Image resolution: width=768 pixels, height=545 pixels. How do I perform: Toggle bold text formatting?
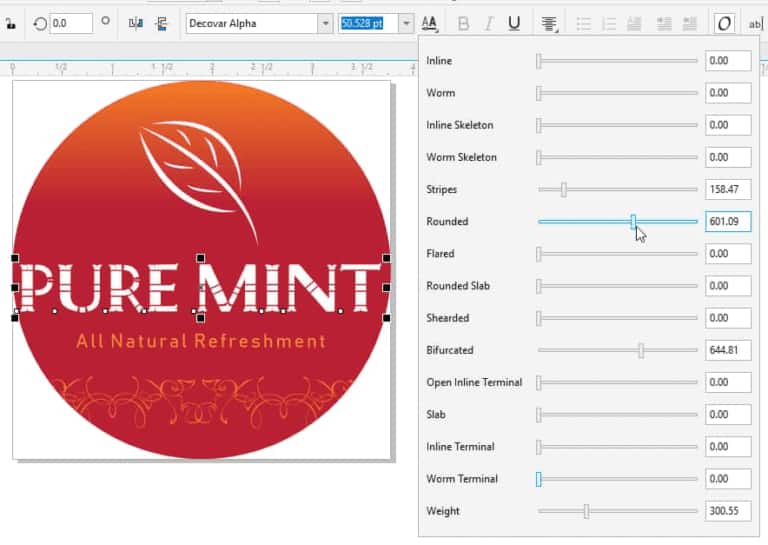pyautogui.click(x=462, y=24)
